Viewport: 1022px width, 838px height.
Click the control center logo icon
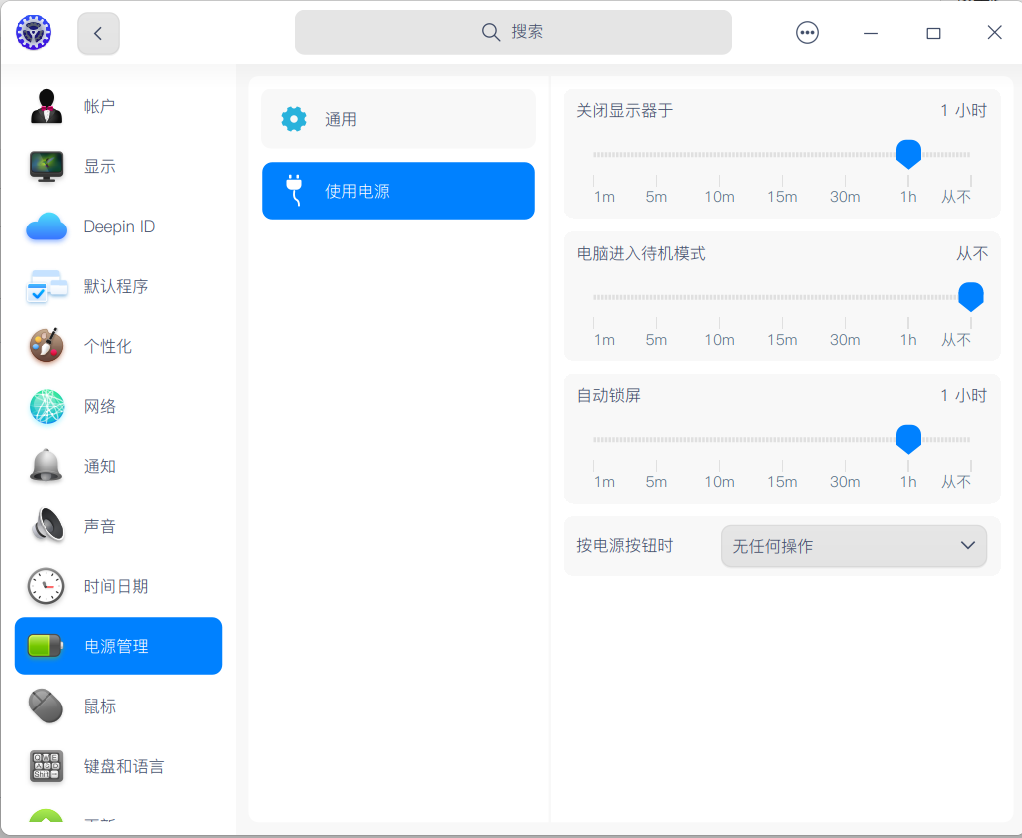pos(33,32)
